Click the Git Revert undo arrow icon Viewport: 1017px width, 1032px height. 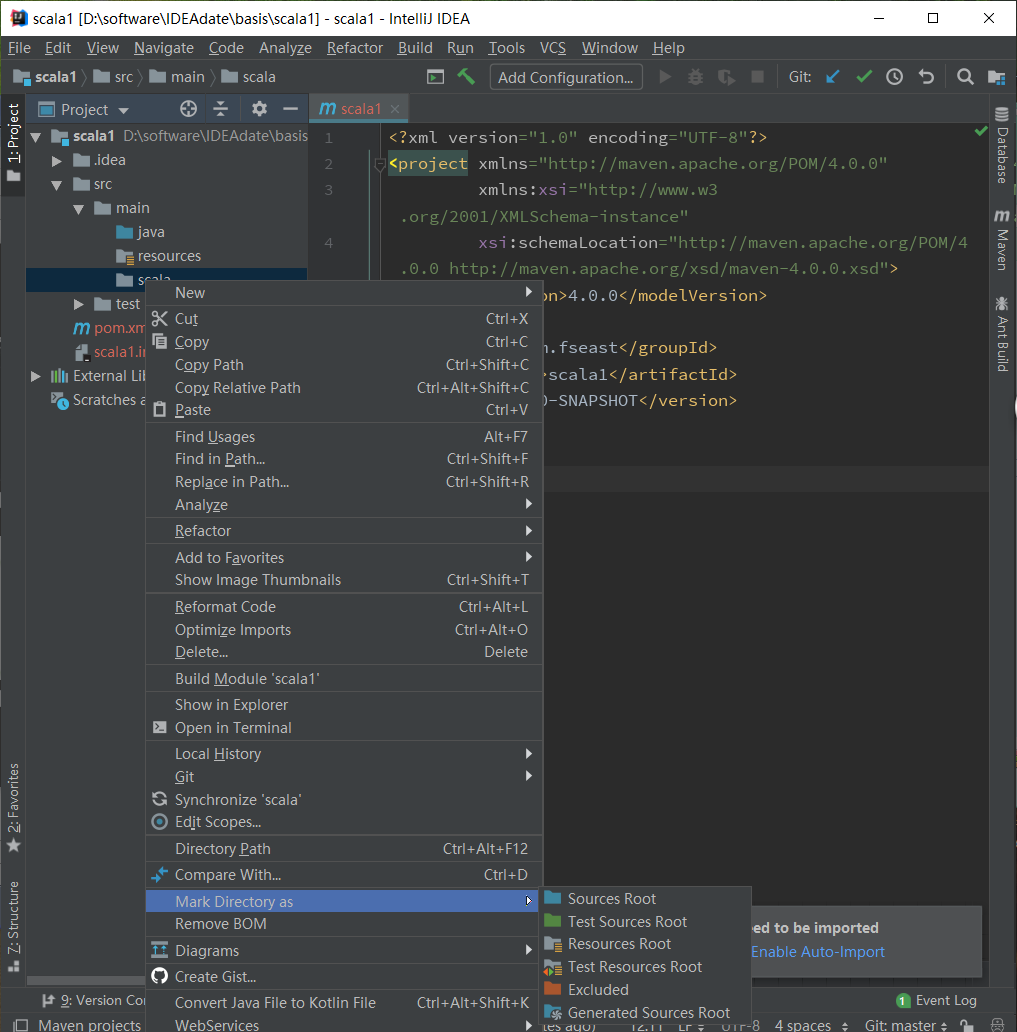coord(926,77)
